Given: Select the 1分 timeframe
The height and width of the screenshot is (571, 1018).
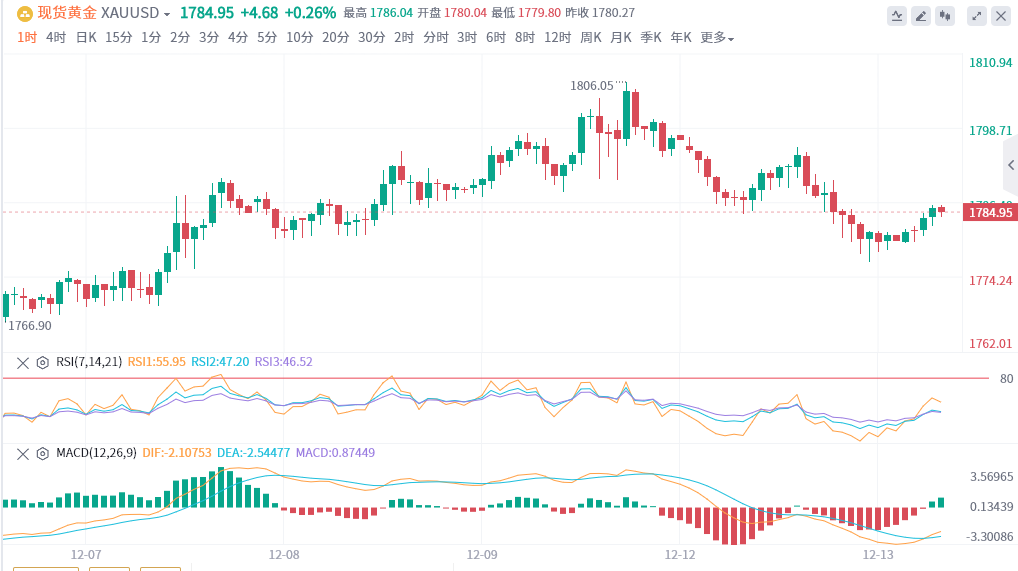Looking at the screenshot, I should (x=151, y=38).
